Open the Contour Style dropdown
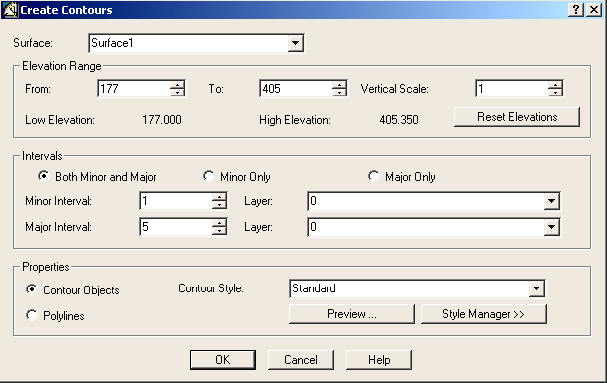Screen dimensions: 607x383 (537, 289)
